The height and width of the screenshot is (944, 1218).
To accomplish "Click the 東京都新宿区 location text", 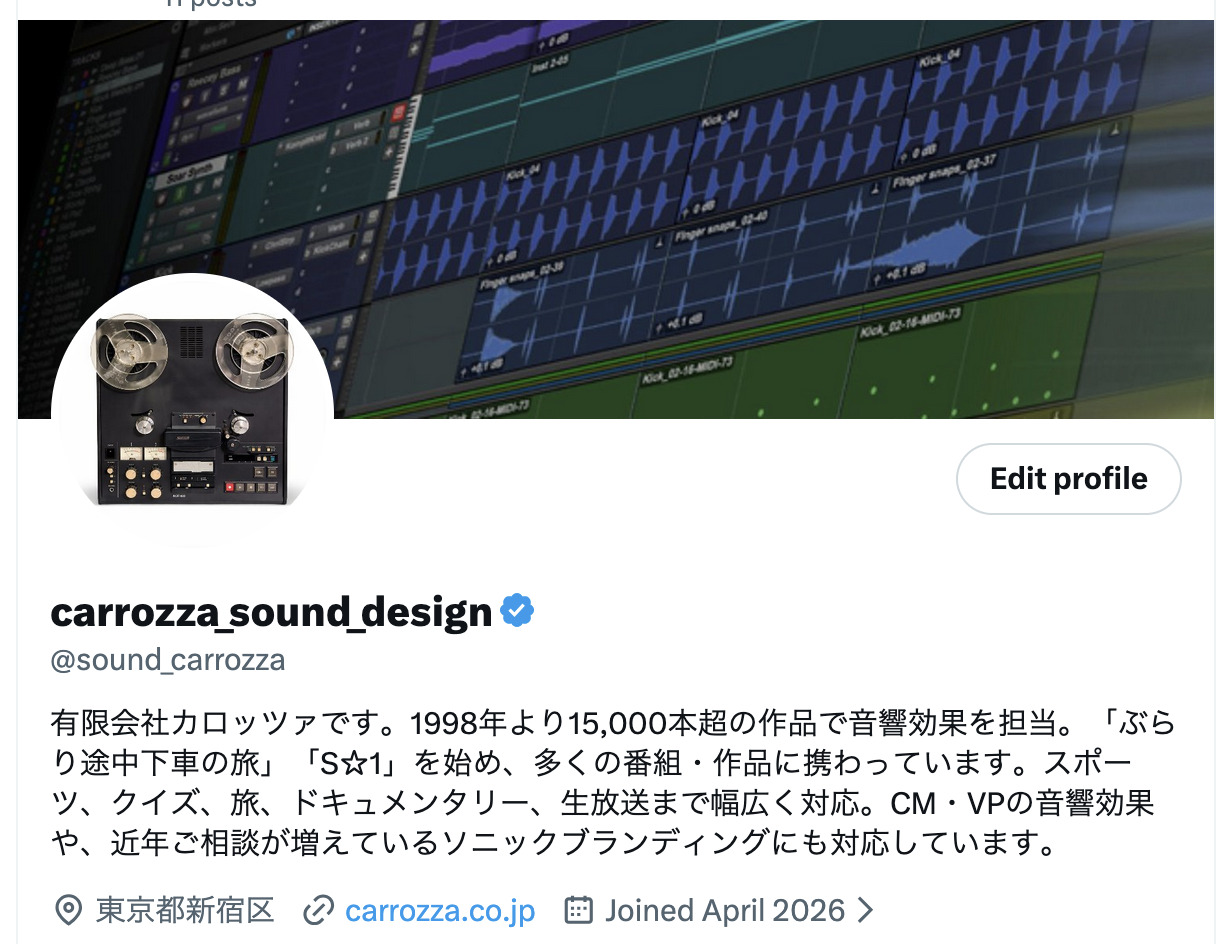I will click(185, 910).
